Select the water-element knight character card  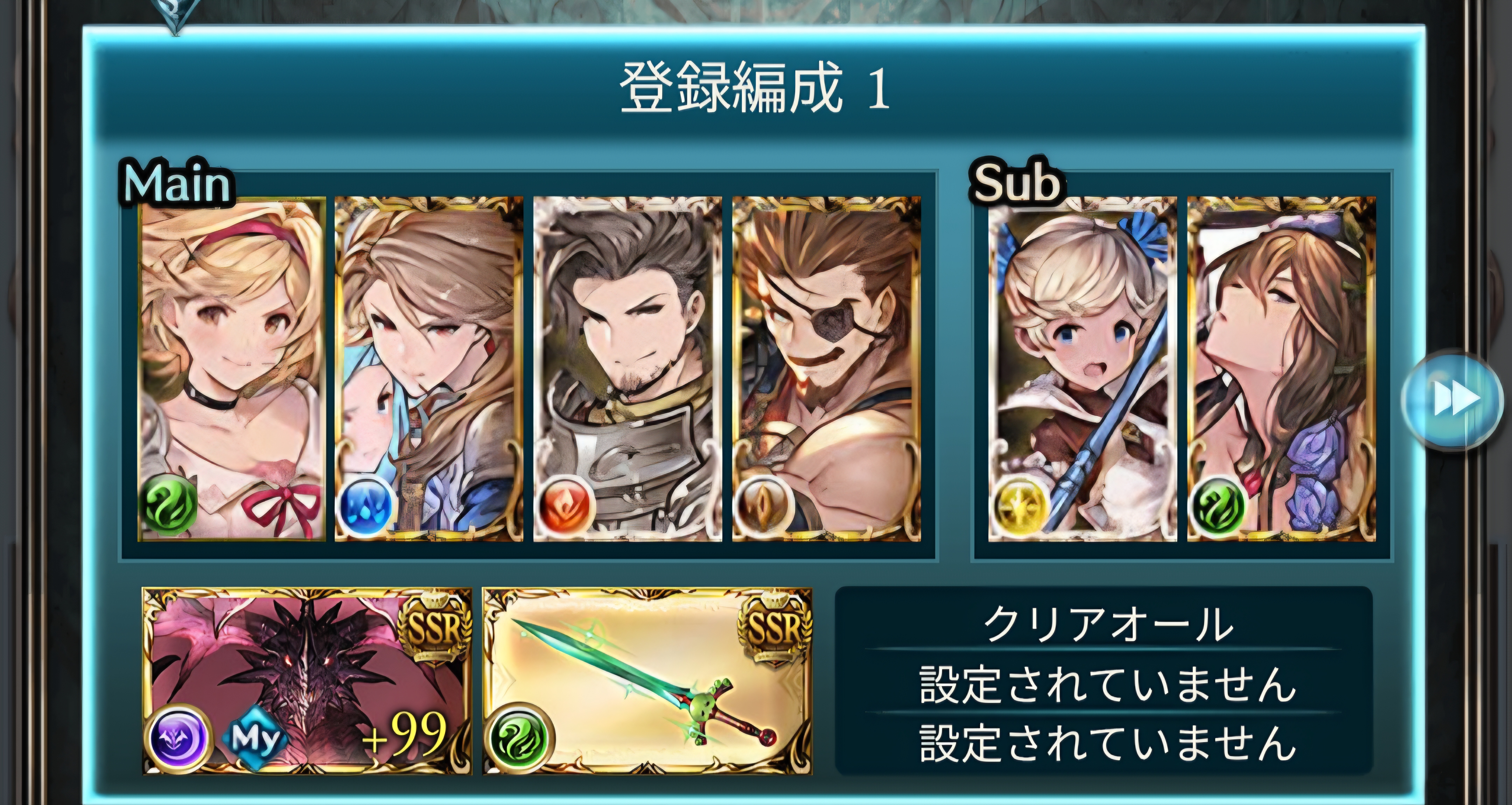pos(429,369)
